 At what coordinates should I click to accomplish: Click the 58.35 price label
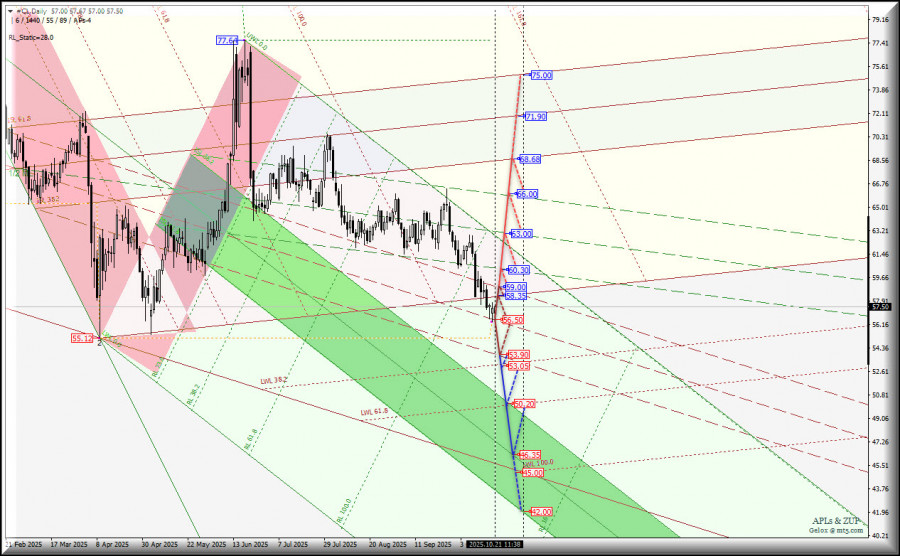coord(515,296)
